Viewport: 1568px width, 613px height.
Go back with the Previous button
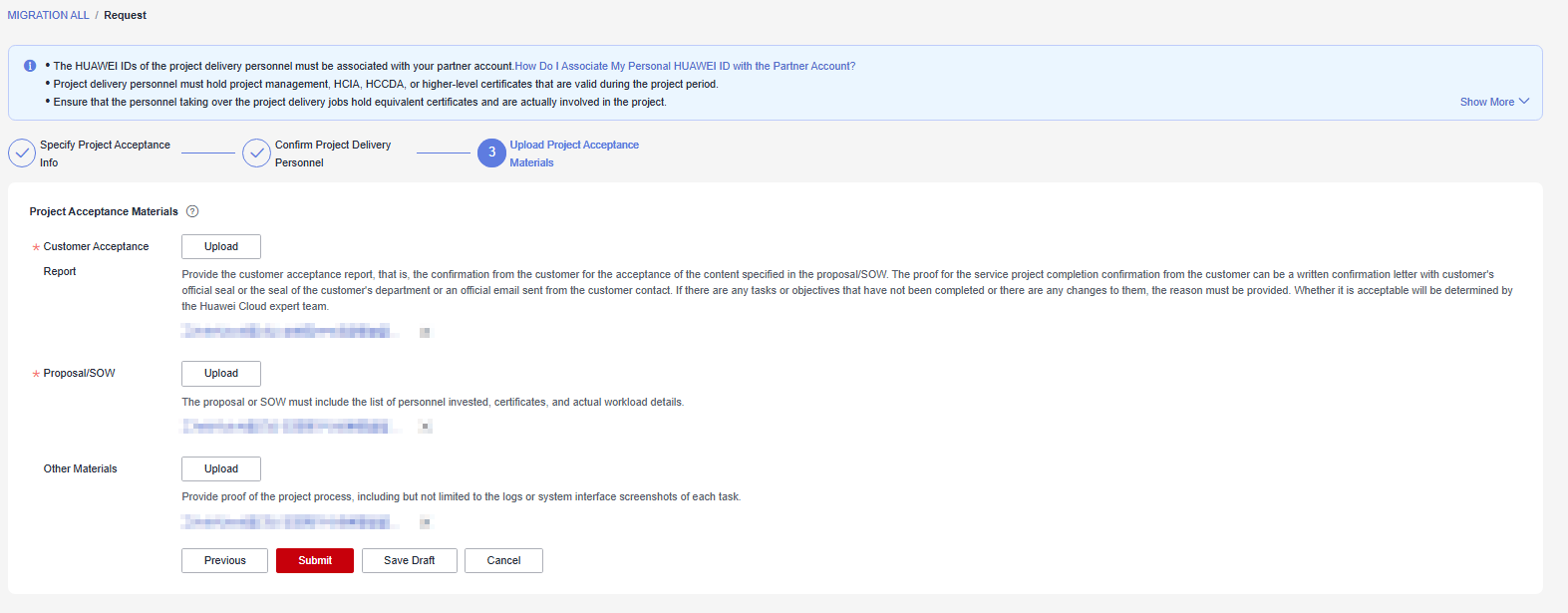point(224,561)
